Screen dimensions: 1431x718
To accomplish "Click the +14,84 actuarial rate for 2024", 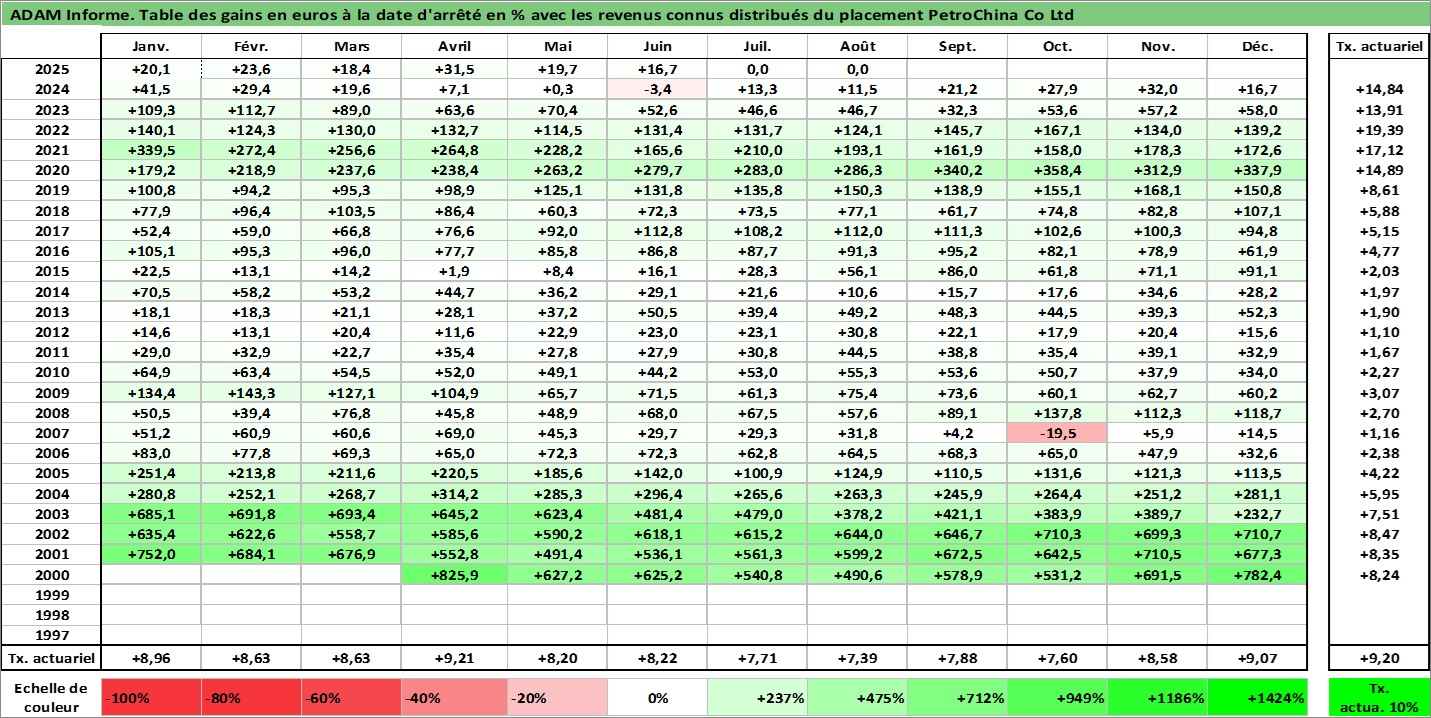I will pyautogui.click(x=1378, y=89).
